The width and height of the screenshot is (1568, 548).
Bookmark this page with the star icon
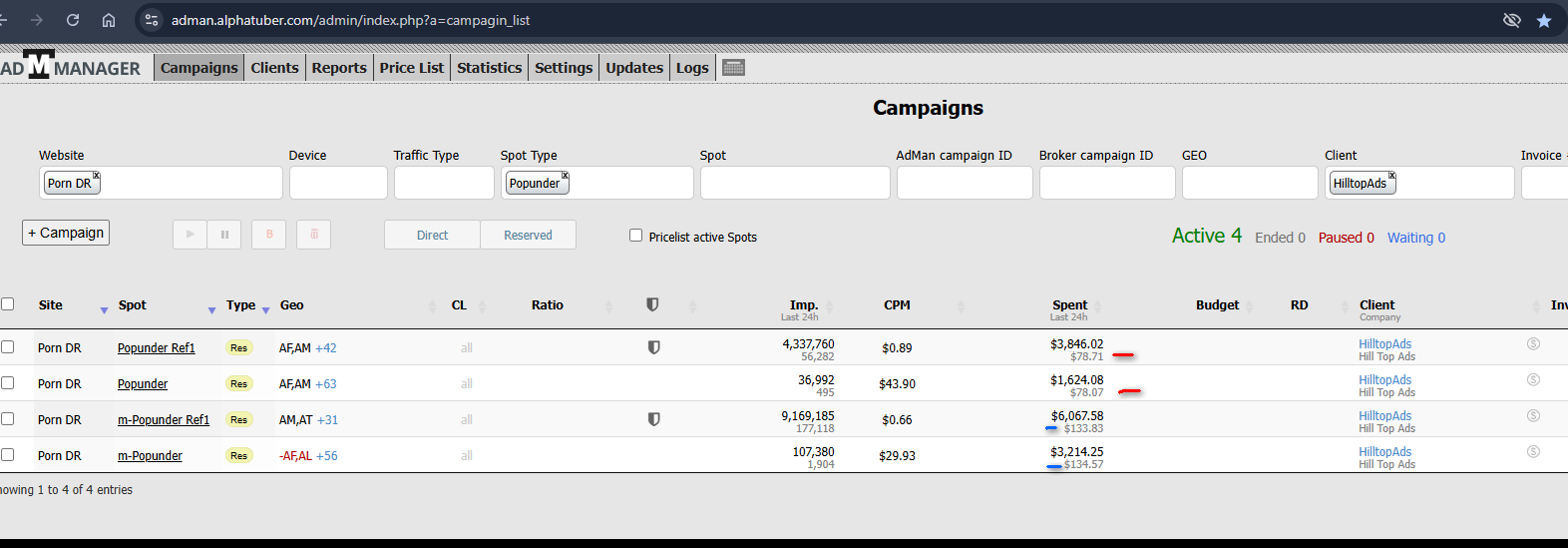pyautogui.click(x=1544, y=20)
